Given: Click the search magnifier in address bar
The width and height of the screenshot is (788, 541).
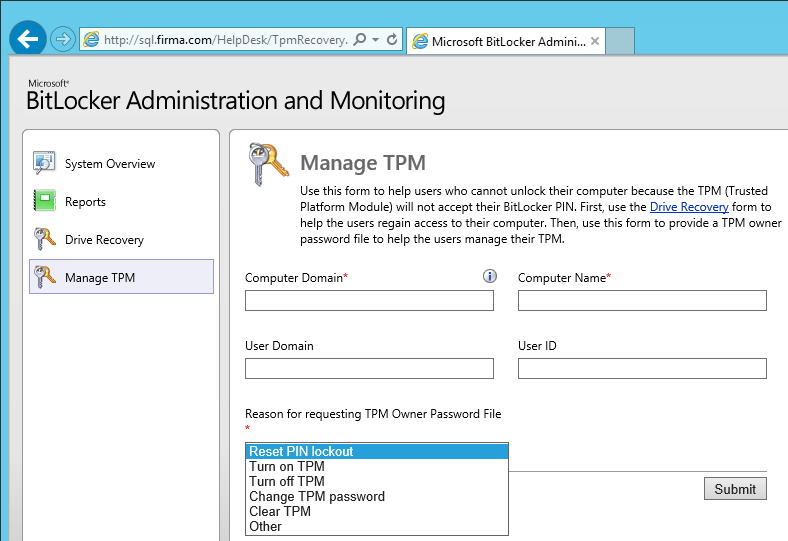Looking at the screenshot, I should 359,39.
